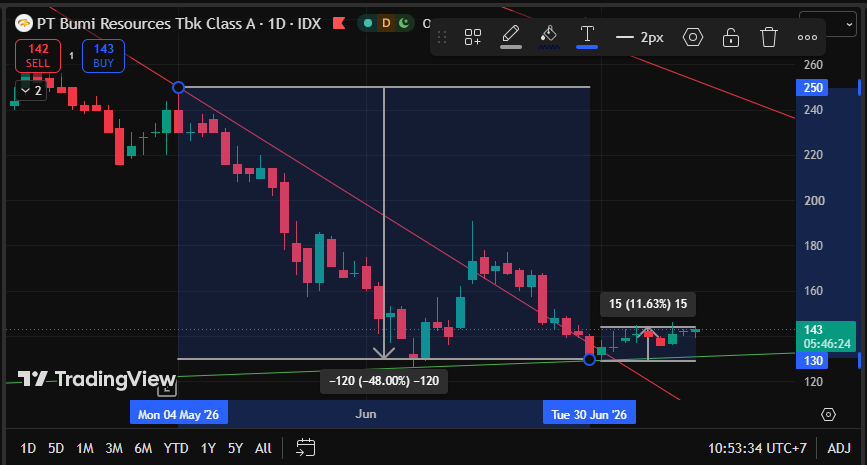The width and height of the screenshot is (867, 465).
Task: Click the orange D data status badge
Action: pos(386,23)
